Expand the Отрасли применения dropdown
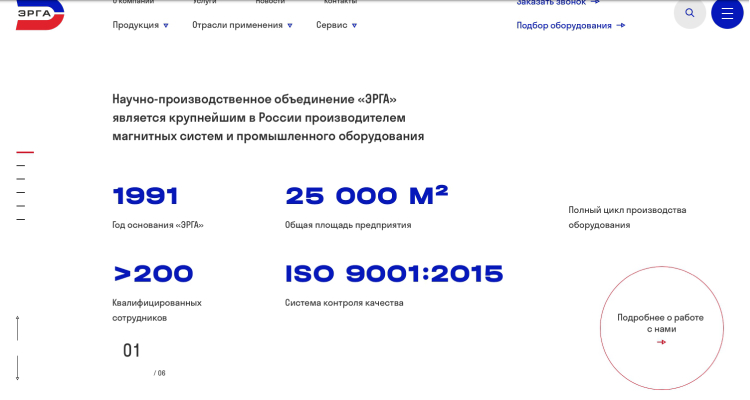Image resolution: width=750 pixels, height=400 pixels. coord(242,25)
